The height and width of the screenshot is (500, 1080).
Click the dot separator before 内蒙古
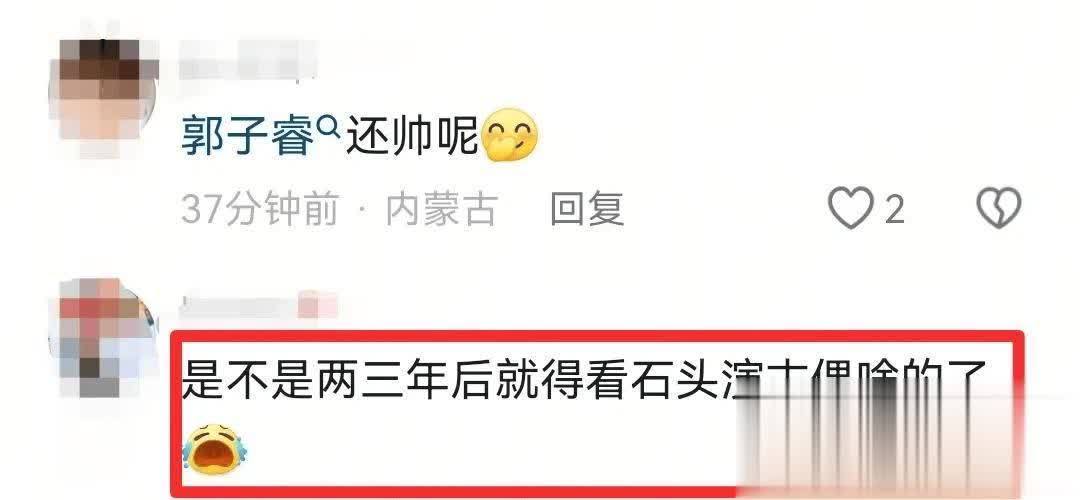362,209
